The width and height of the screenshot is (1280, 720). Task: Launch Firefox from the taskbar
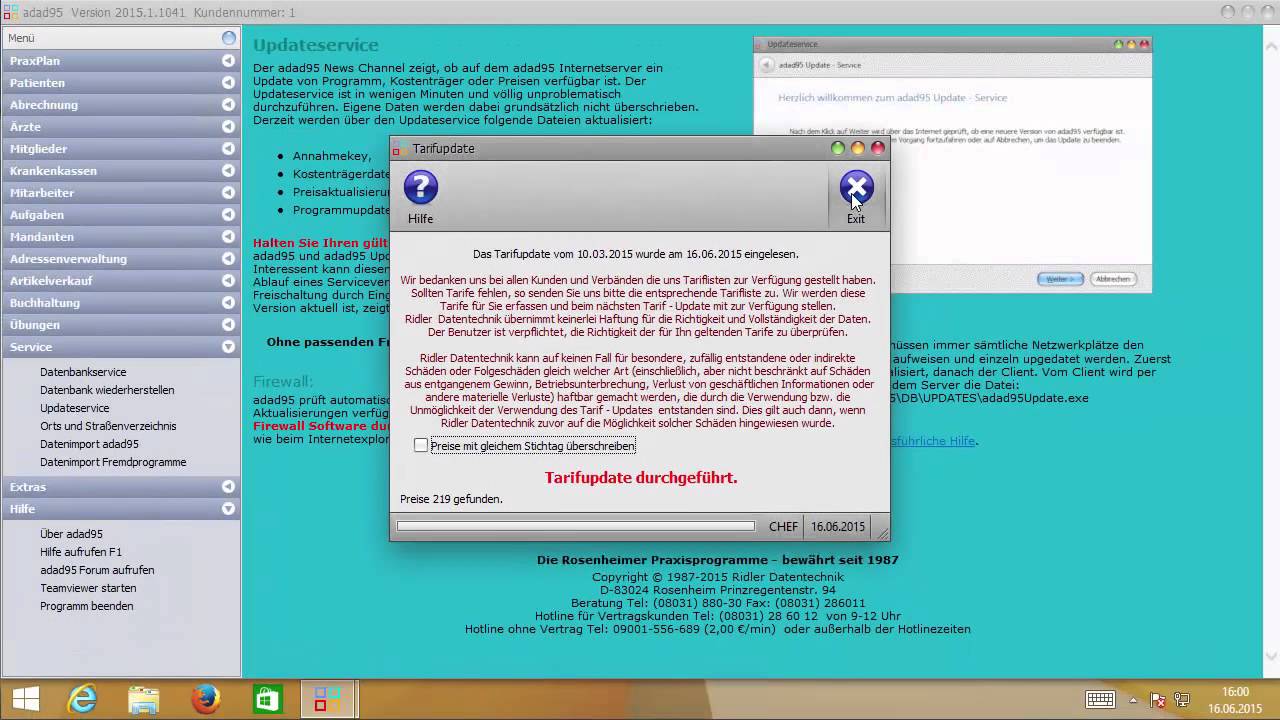coord(205,699)
